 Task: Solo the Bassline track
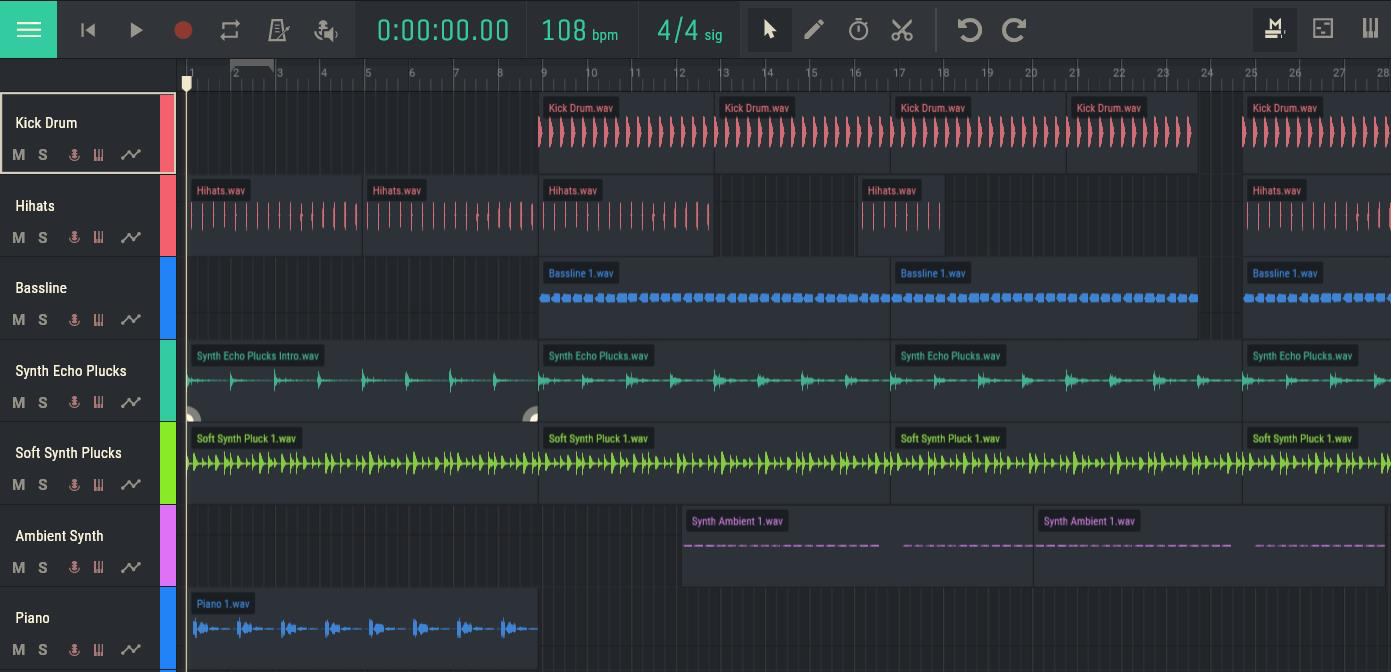pyautogui.click(x=43, y=320)
